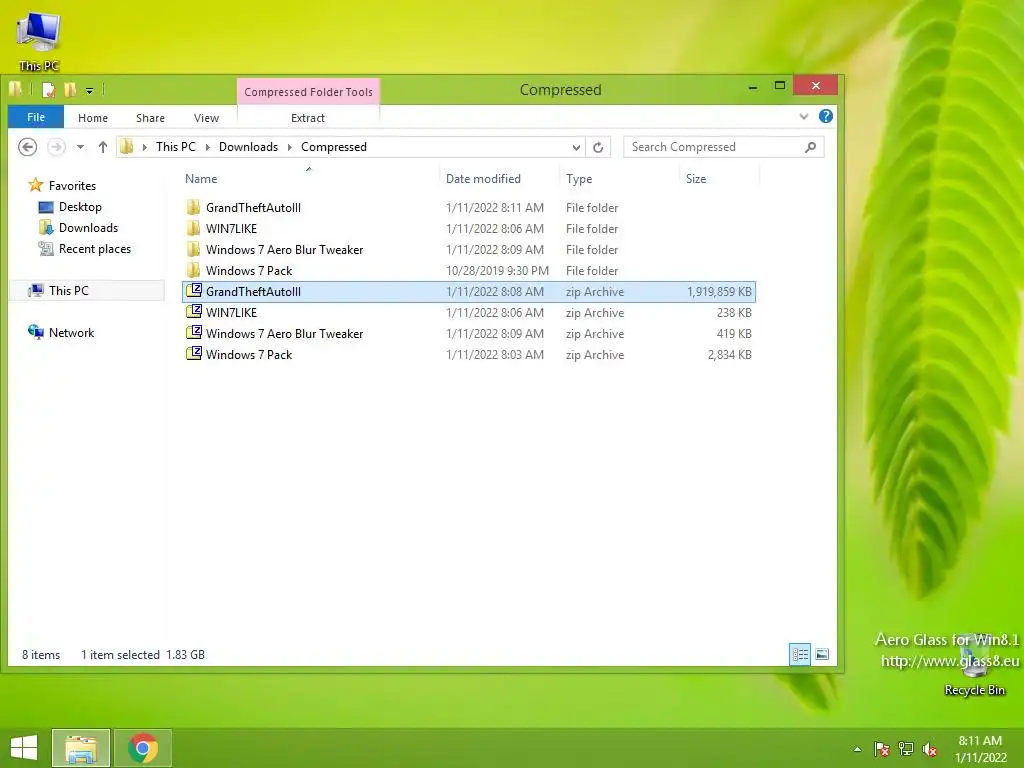Select This PC in navigation pane
The height and width of the screenshot is (768, 1024).
[x=68, y=291]
